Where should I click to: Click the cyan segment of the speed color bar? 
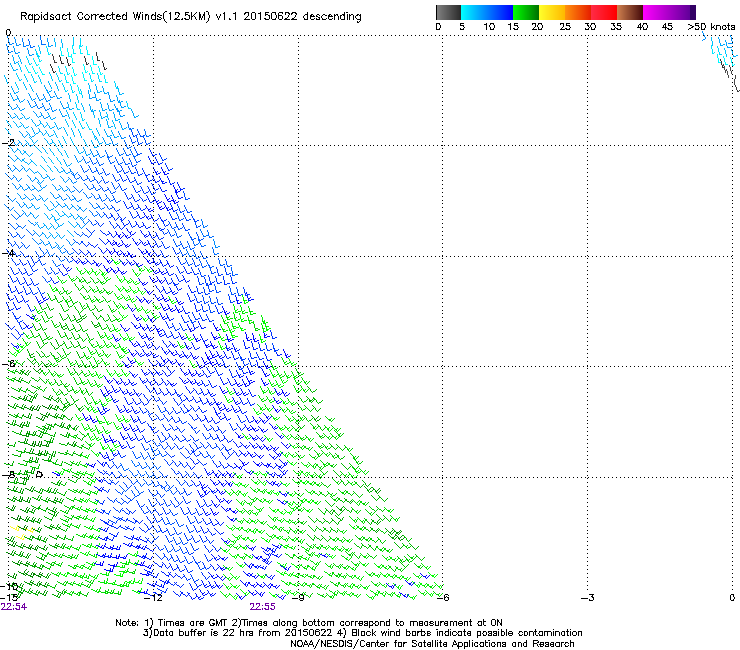click(x=474, y=12)
